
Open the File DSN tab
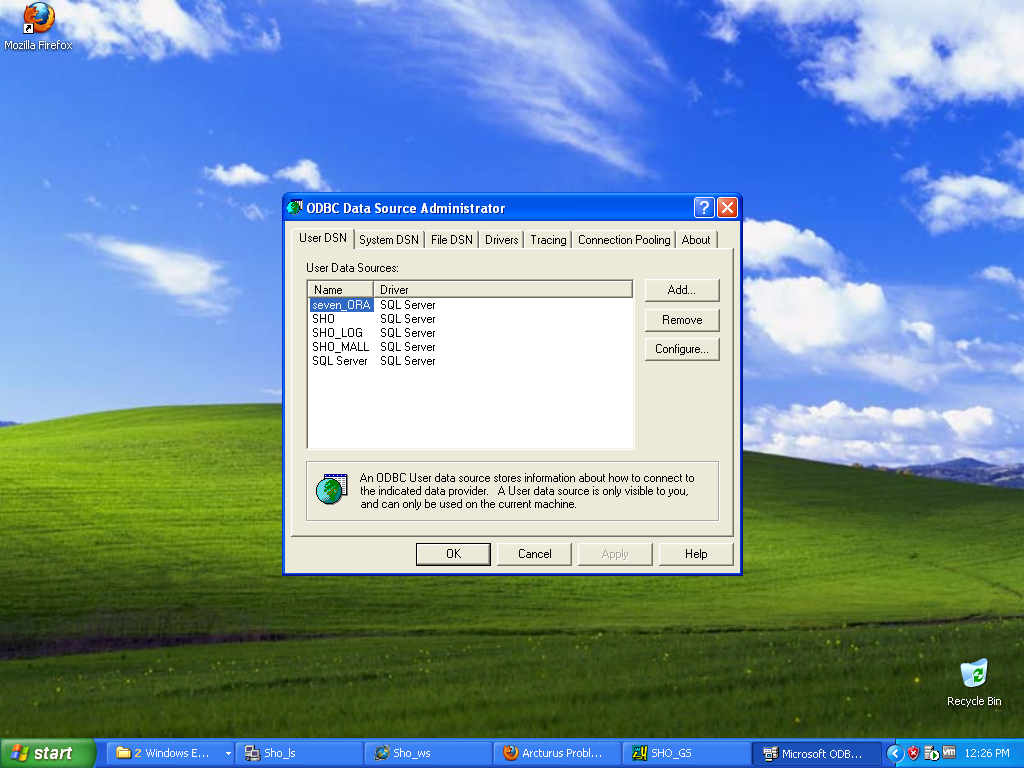pos(451,240)
